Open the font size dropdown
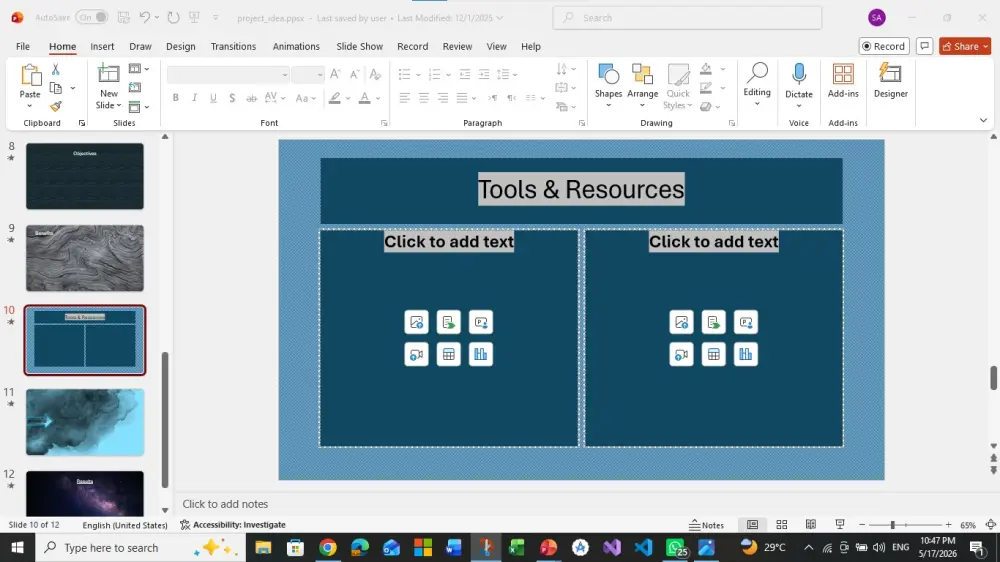 [320, 75]
